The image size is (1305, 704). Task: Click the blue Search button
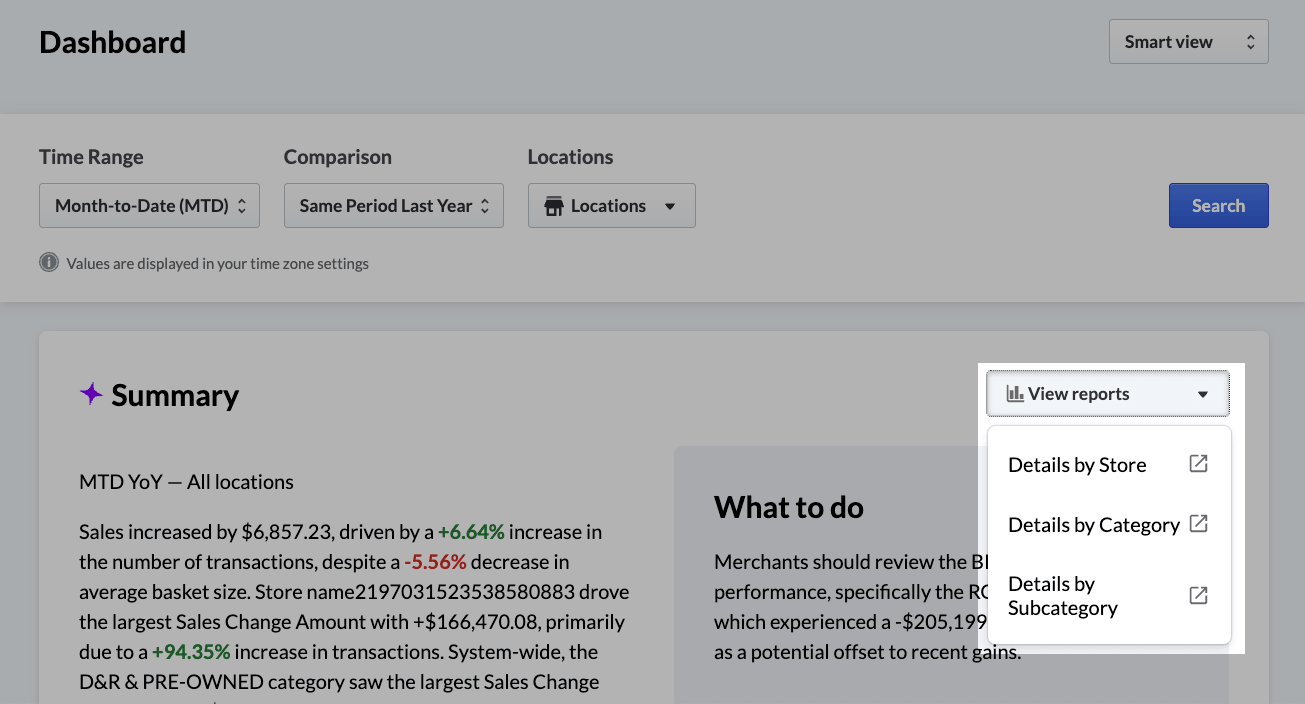(x=1218, y=205)
